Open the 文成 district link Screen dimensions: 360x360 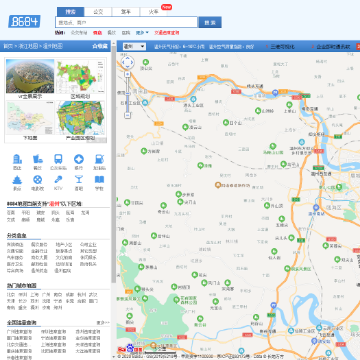11,220
